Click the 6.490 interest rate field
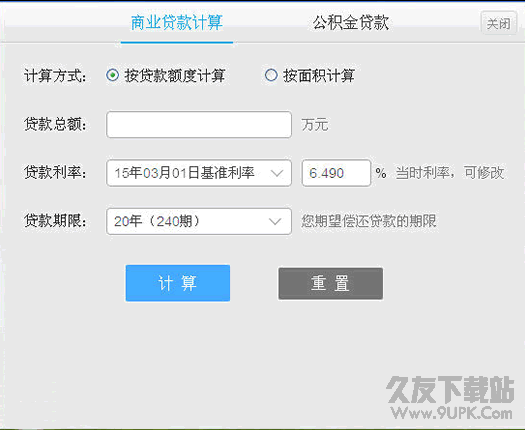 click(x=336, y=173)
